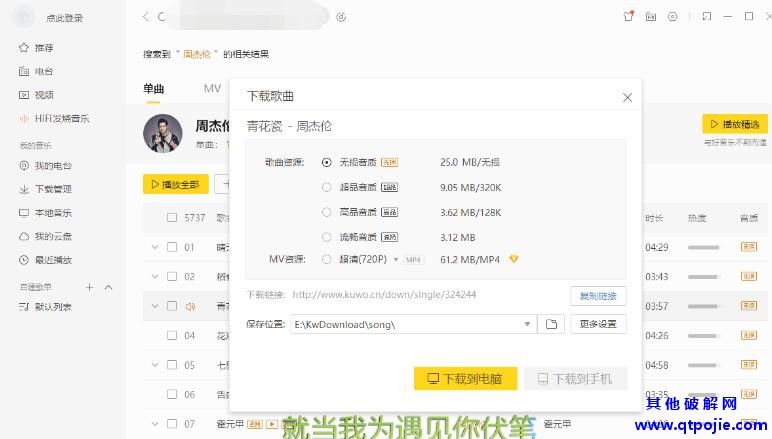This screenshot has height=439, width=772.
Task: Open MV resolution dropdown arrow
Action: tap(396, 259)
